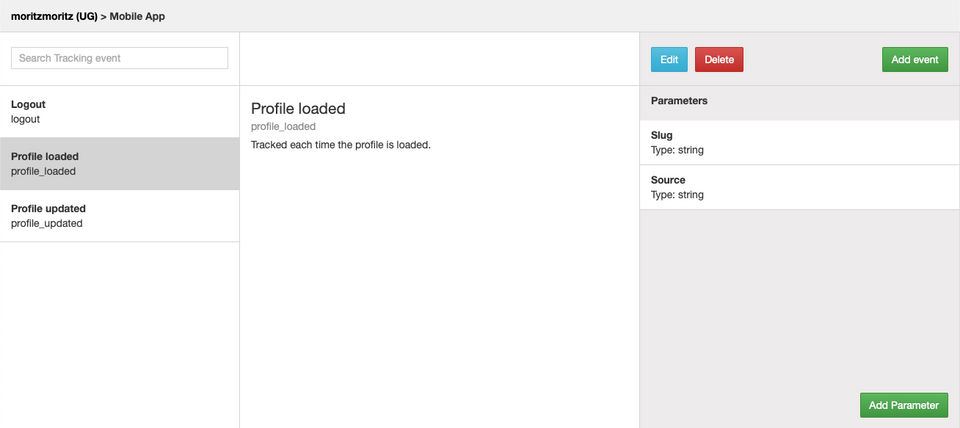The height and width of the screenshot is (428, 960).
Task: Click 'Type: string' under the Slug parameter
Action: coord(677,150)
